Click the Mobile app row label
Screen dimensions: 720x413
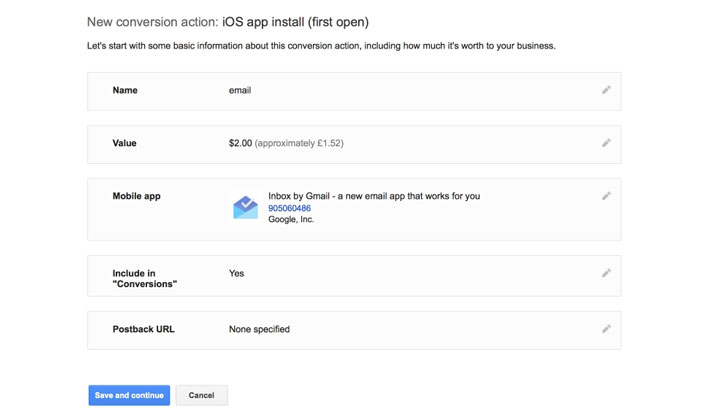click(x=136, y=196)
